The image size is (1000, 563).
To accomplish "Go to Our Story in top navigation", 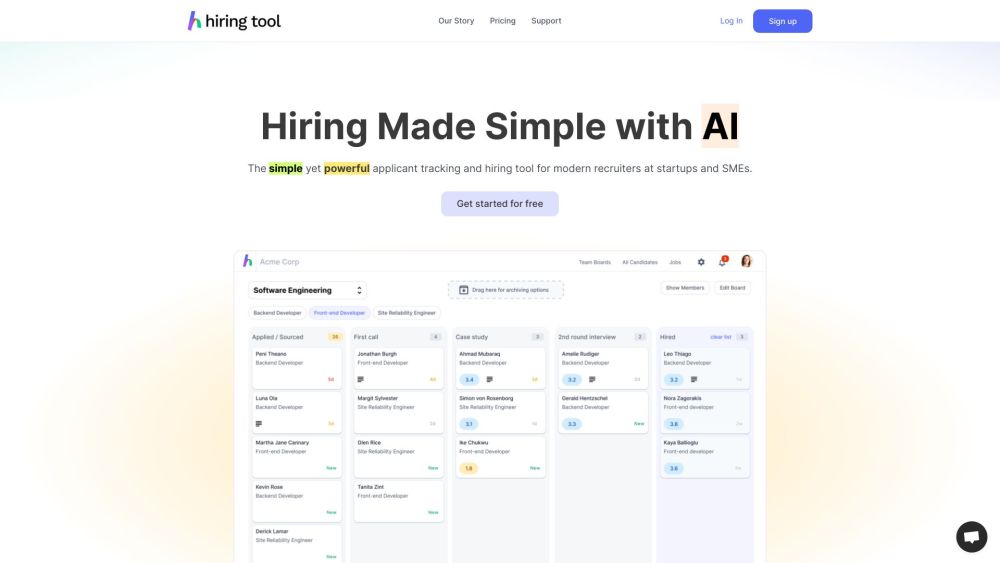I will point(456,21).
